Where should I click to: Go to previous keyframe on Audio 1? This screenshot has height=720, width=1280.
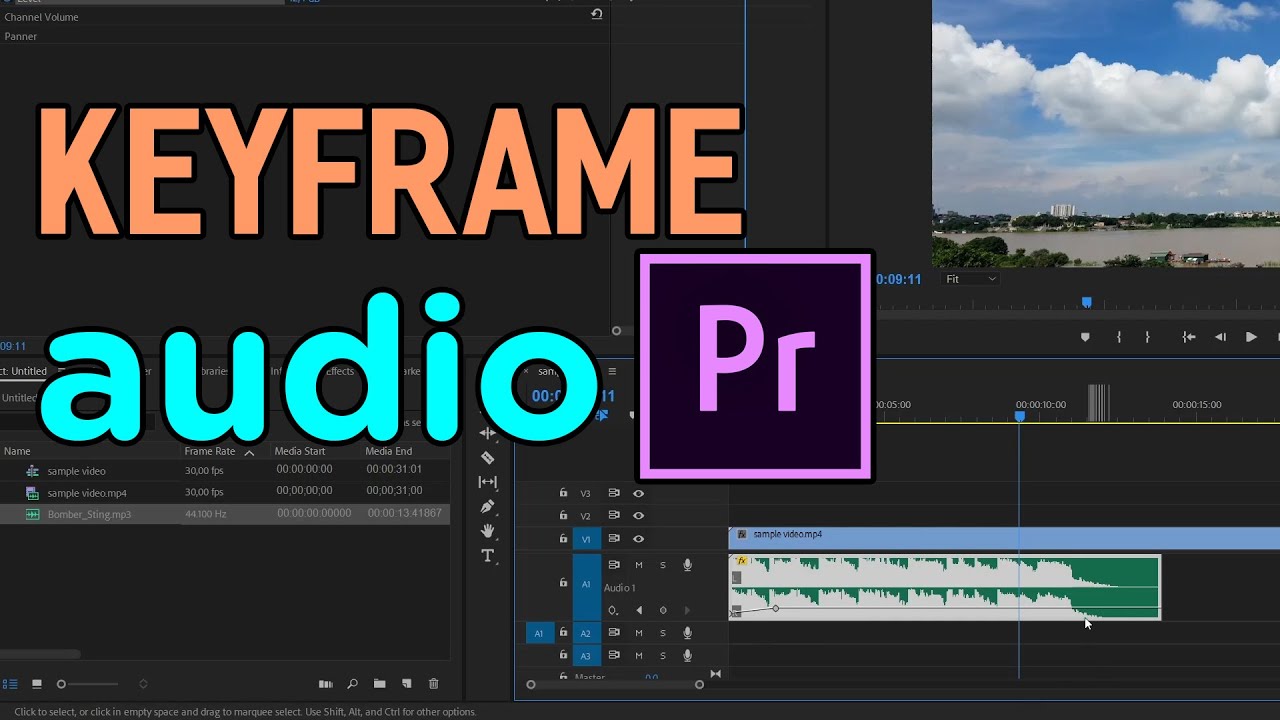[639, 610]
